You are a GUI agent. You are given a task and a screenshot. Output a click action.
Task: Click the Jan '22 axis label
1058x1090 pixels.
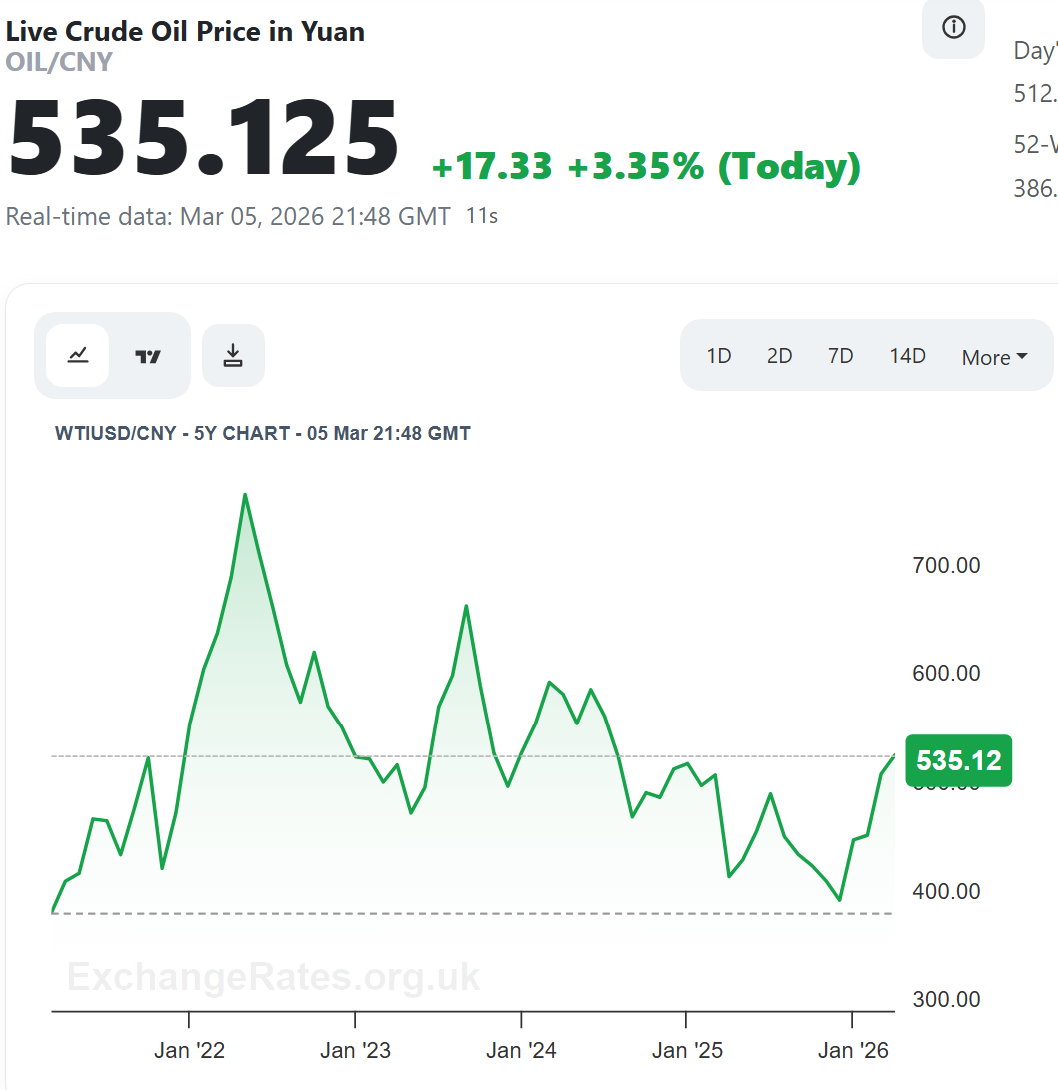tap(189, 1050)
